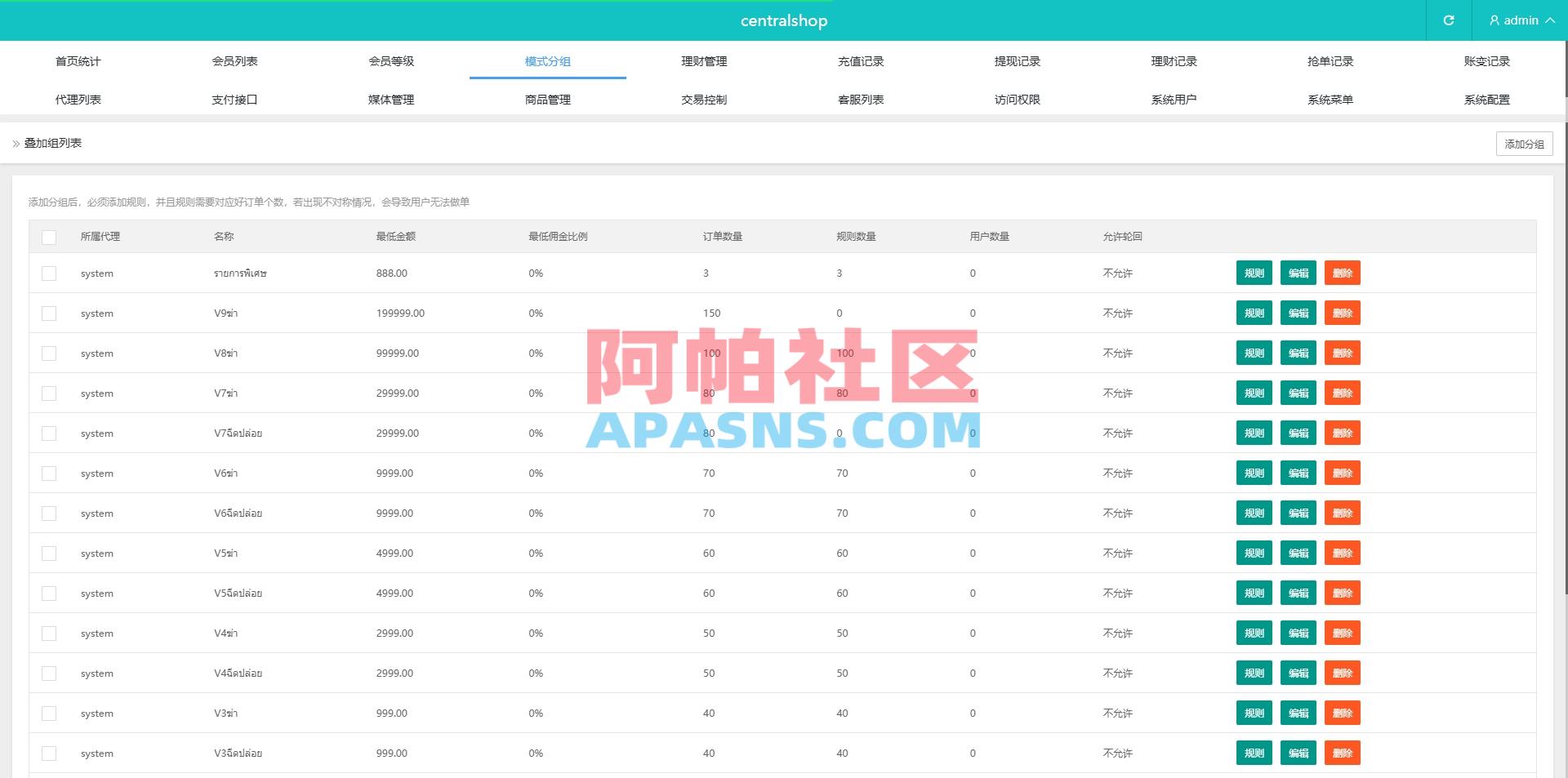The image size is (1568, 778).
Task: Open the 充值记录 tab
Action: (x=860, y=60)
